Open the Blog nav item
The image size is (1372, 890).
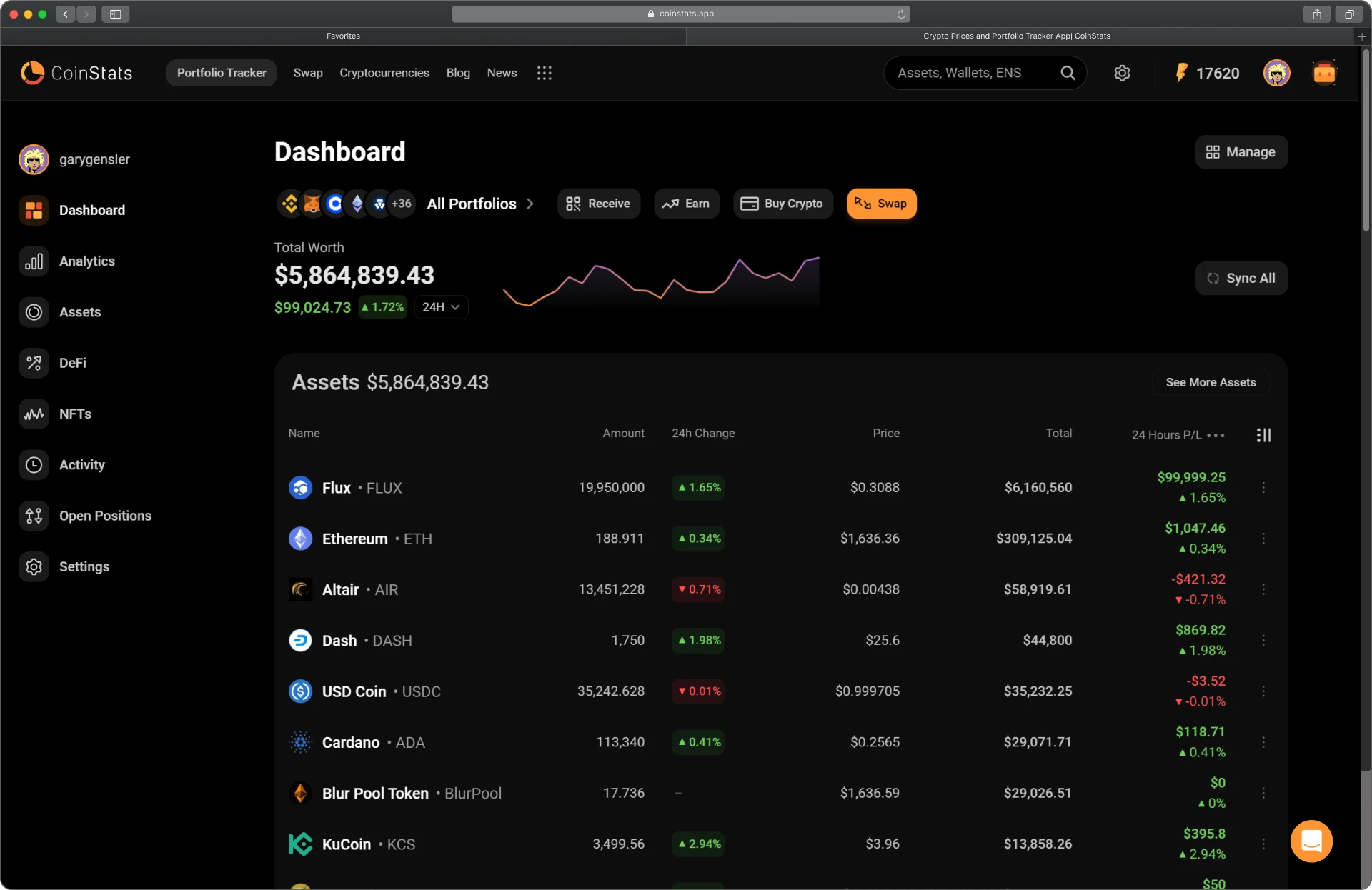point(458,73)
